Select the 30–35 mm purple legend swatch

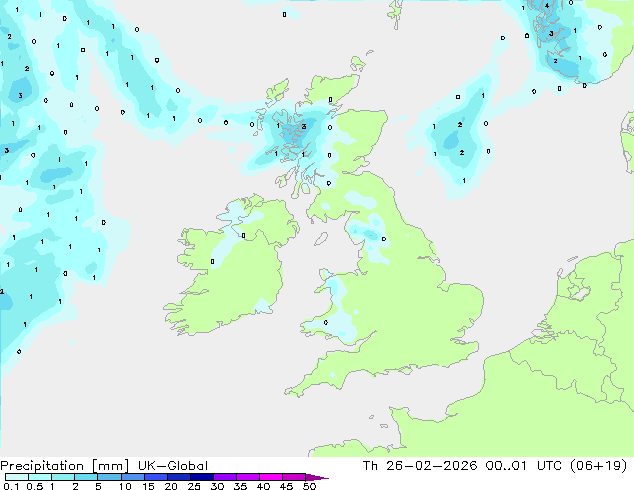(225, 477)
